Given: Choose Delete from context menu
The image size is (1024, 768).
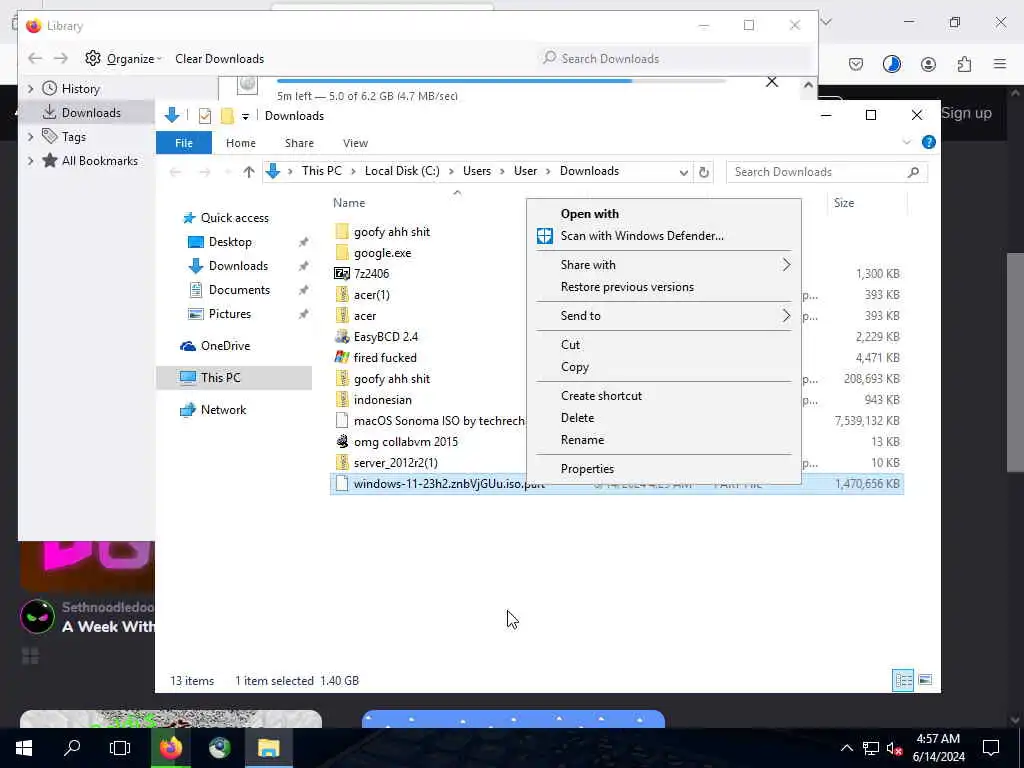Looking at the screenshot, I should point(577,418).
